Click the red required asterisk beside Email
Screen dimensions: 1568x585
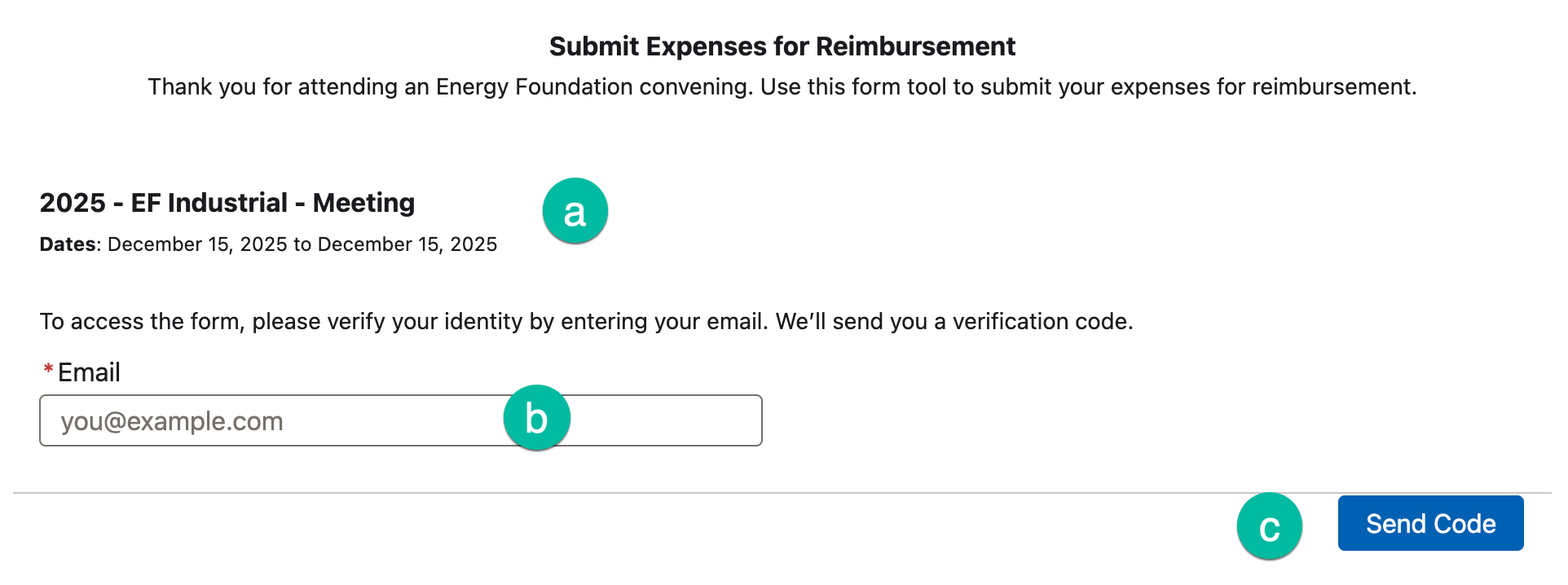tap(48, 371)
